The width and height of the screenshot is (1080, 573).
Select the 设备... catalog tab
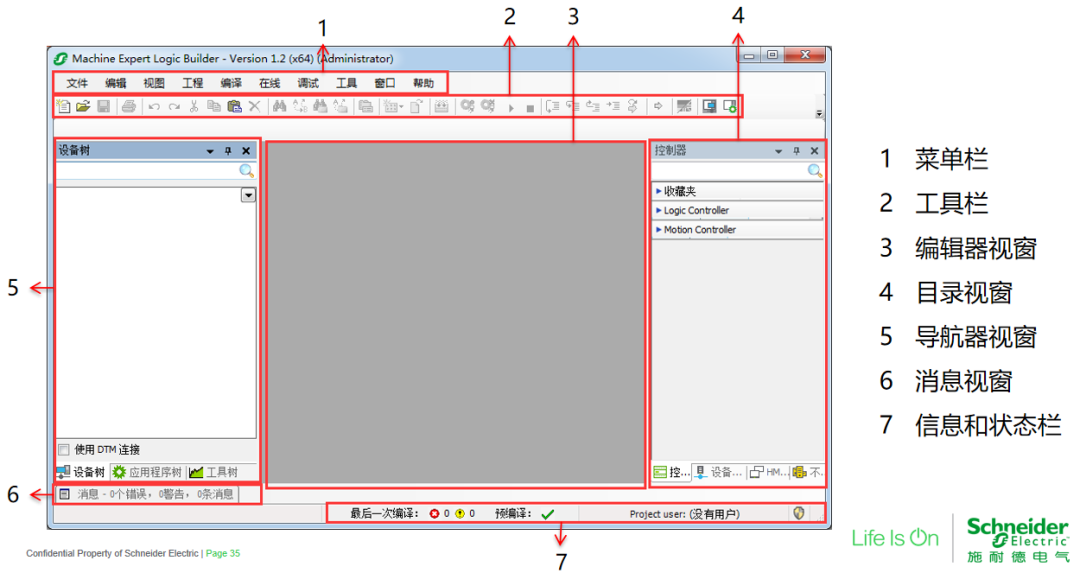(718, 472)
